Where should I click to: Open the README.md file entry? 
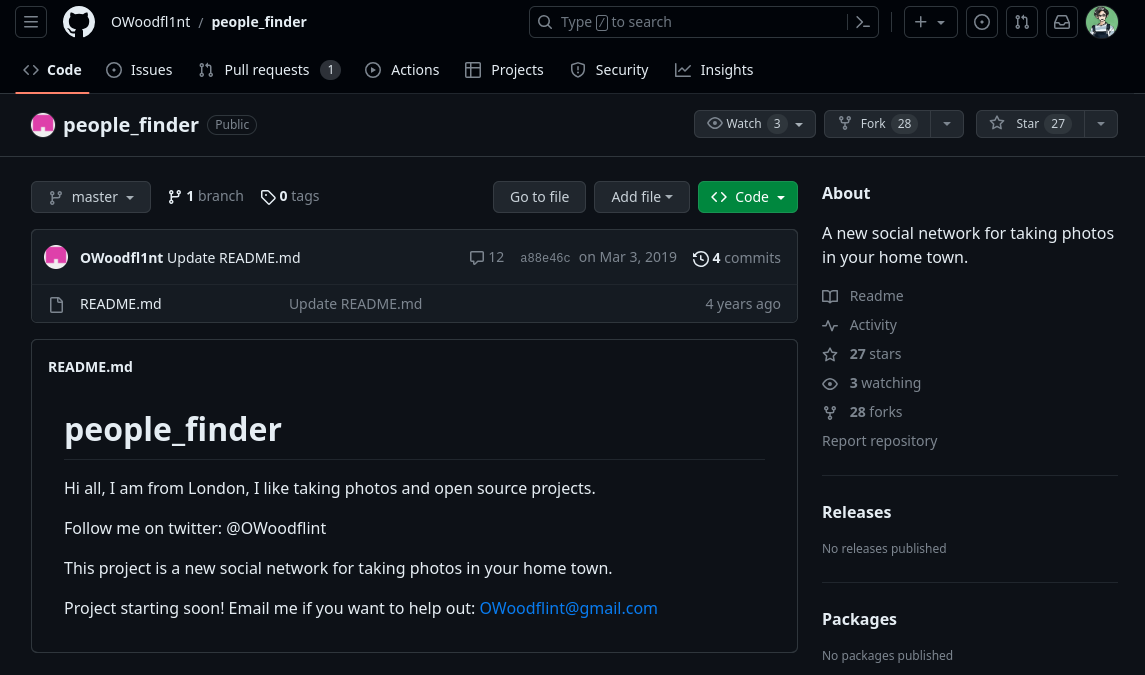[120, 304]
